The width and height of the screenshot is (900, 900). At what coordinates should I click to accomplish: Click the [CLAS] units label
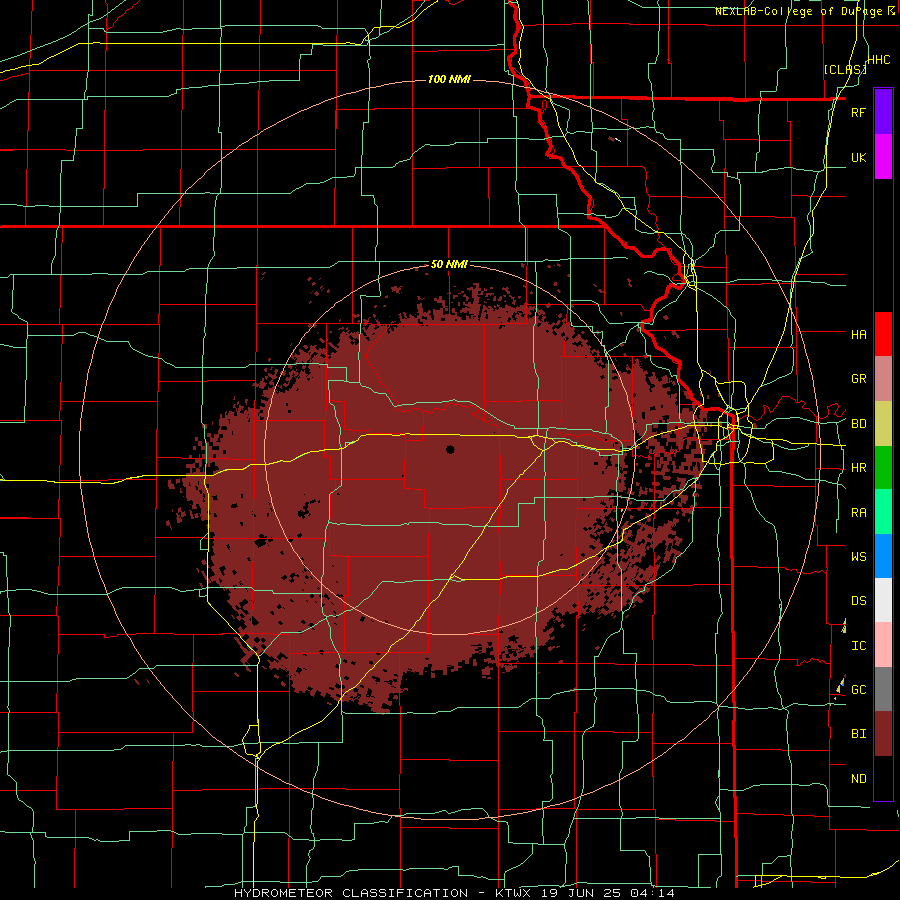(844, 69)
